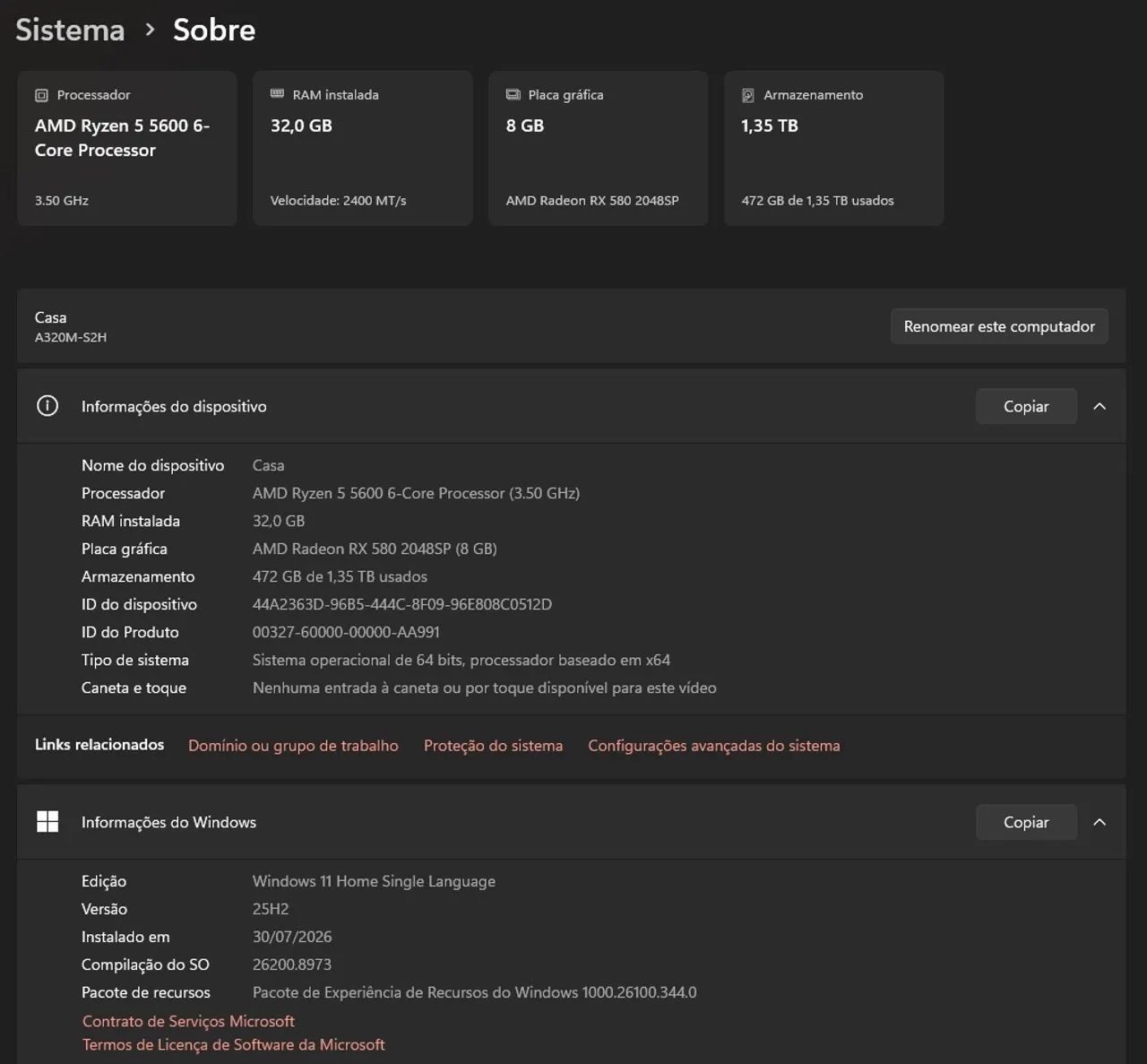Open Termos de Licença de Software link
Screen dimensions: 1147x1064
tap(234, 1044)
